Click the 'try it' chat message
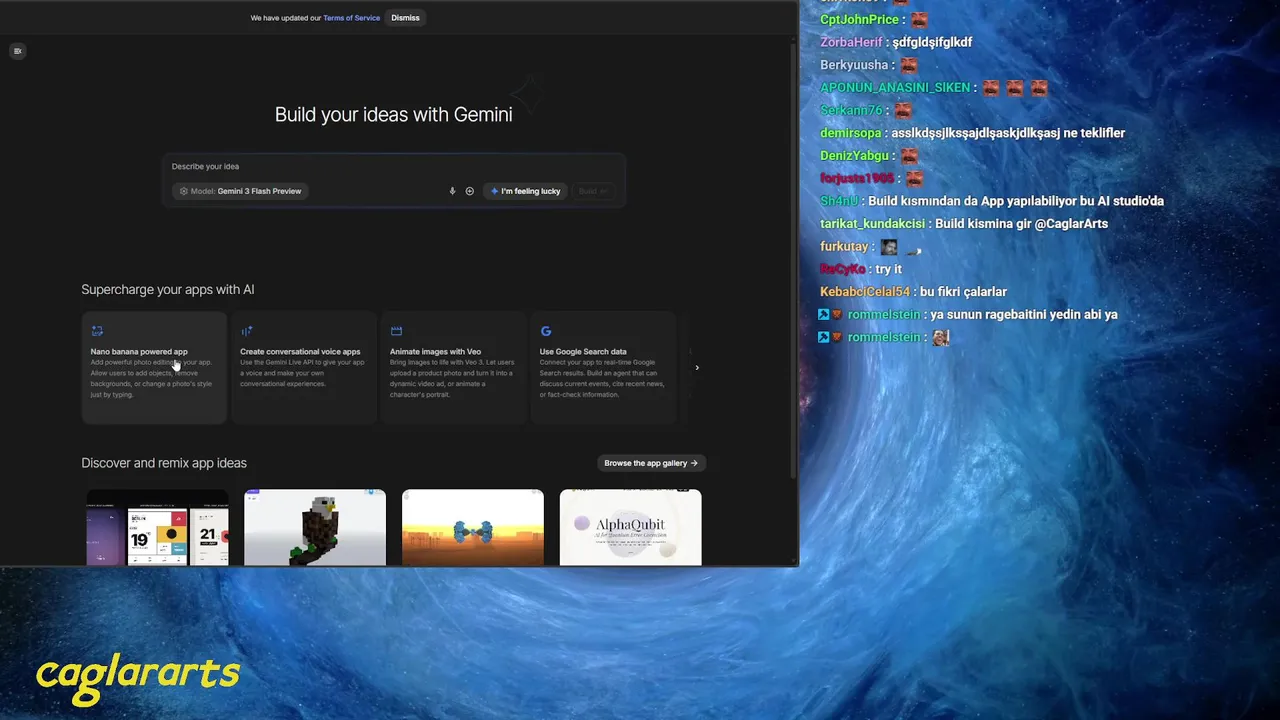Image resolution: width=1280 pixels, height=720 pixels. 888,269
